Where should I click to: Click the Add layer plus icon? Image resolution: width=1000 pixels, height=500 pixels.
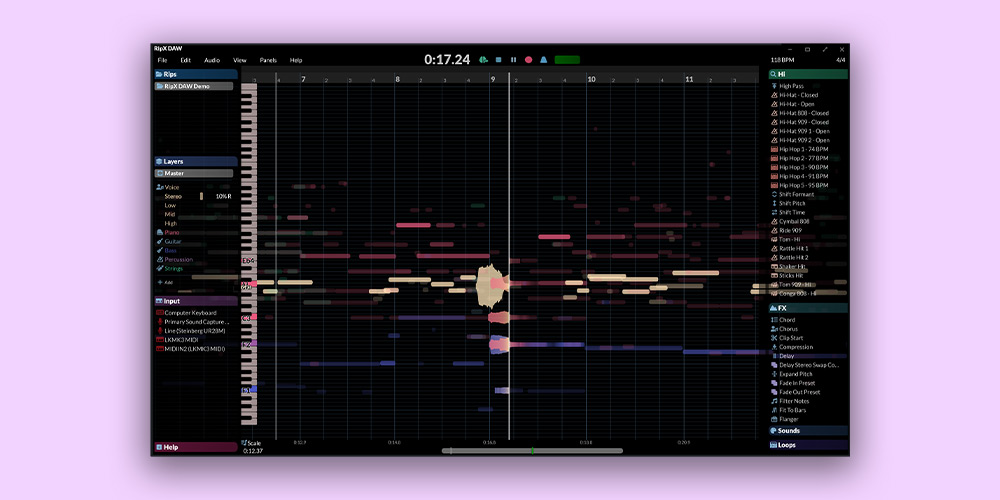point(159,282)
